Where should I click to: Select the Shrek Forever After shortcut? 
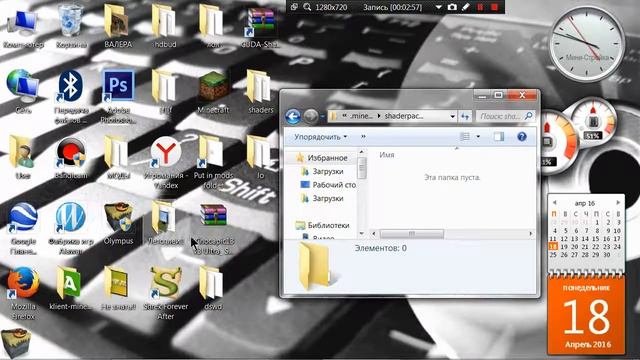pyautogui.click(x=166, y=293)
